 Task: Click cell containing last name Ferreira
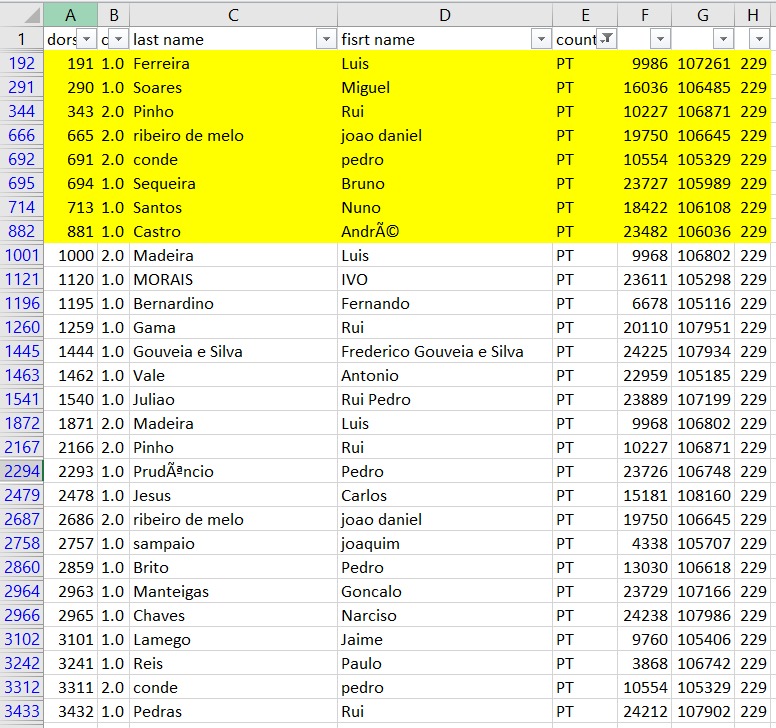click(x=234, y=63)
